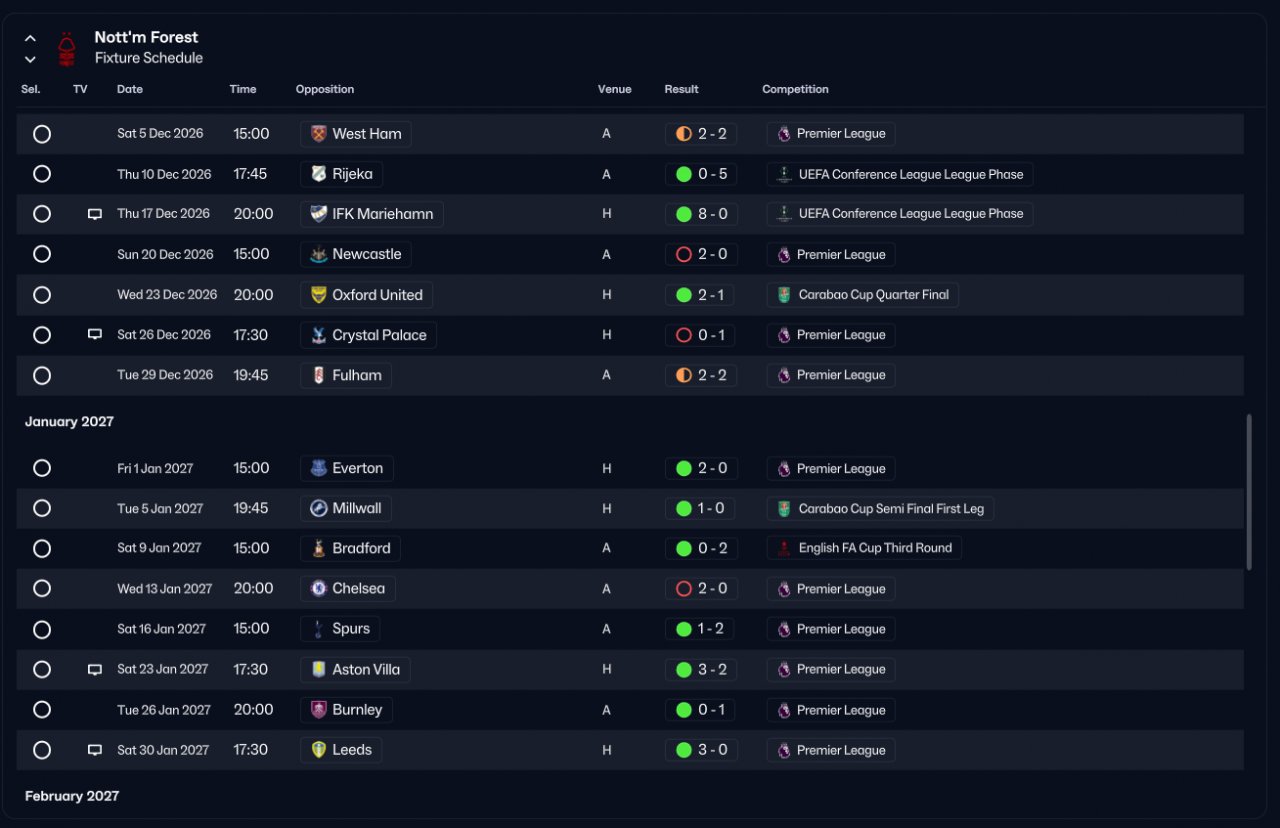The width and height of the screenshot is (1280, 828).
Task: Click the FA Cup icon on Bradford row
Action: [784, 548]
